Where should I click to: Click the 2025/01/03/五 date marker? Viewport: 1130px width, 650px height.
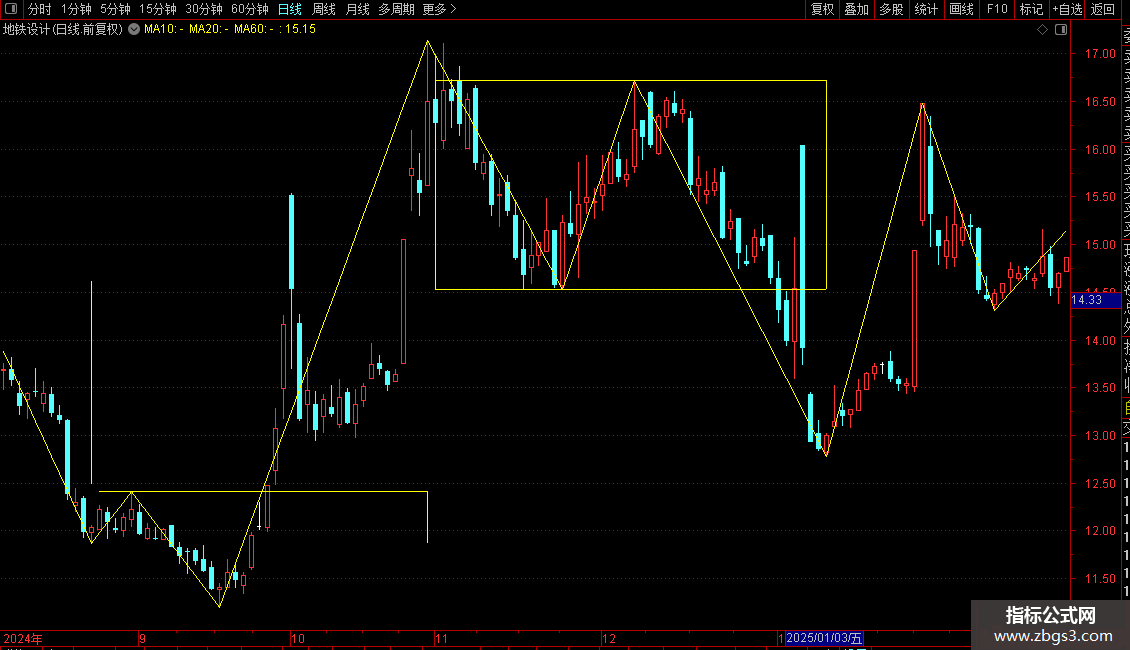824,638
